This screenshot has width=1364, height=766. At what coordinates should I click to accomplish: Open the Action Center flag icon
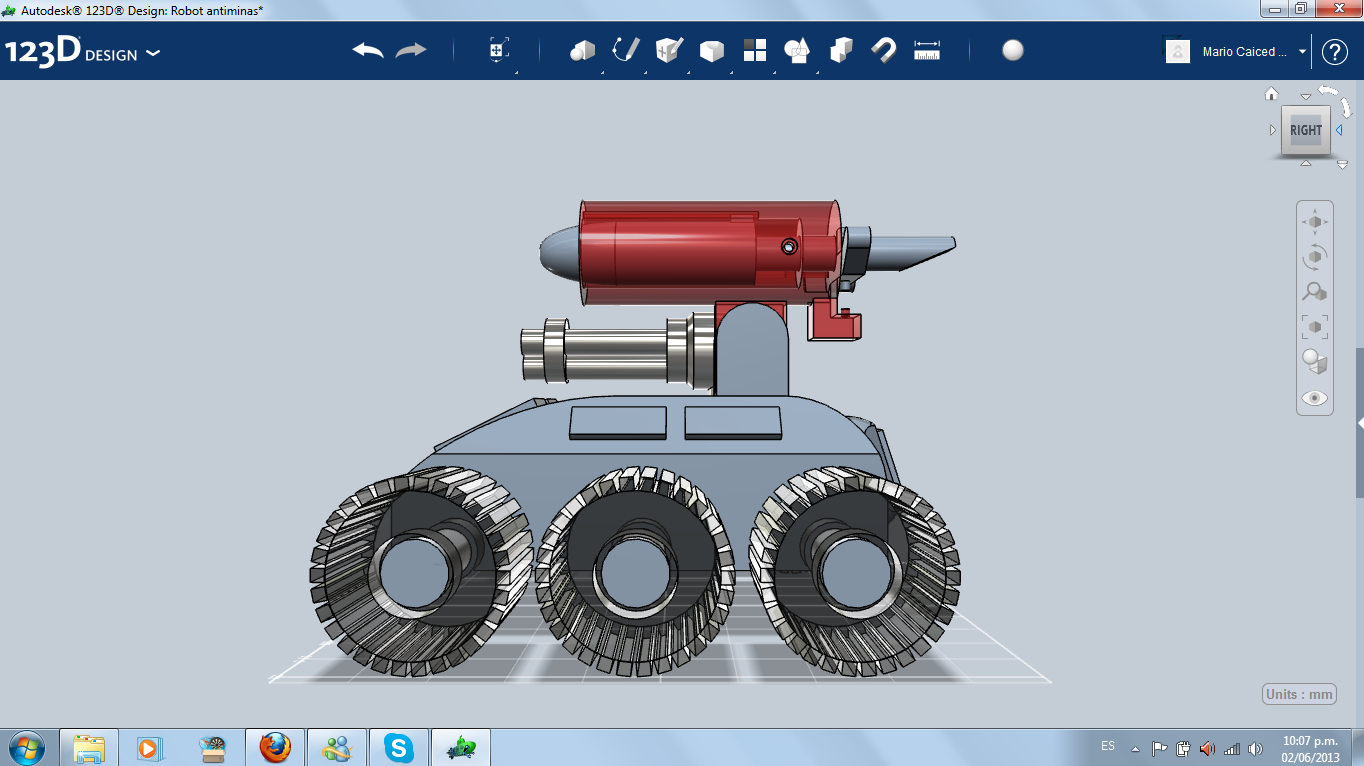click(1160, 748)
